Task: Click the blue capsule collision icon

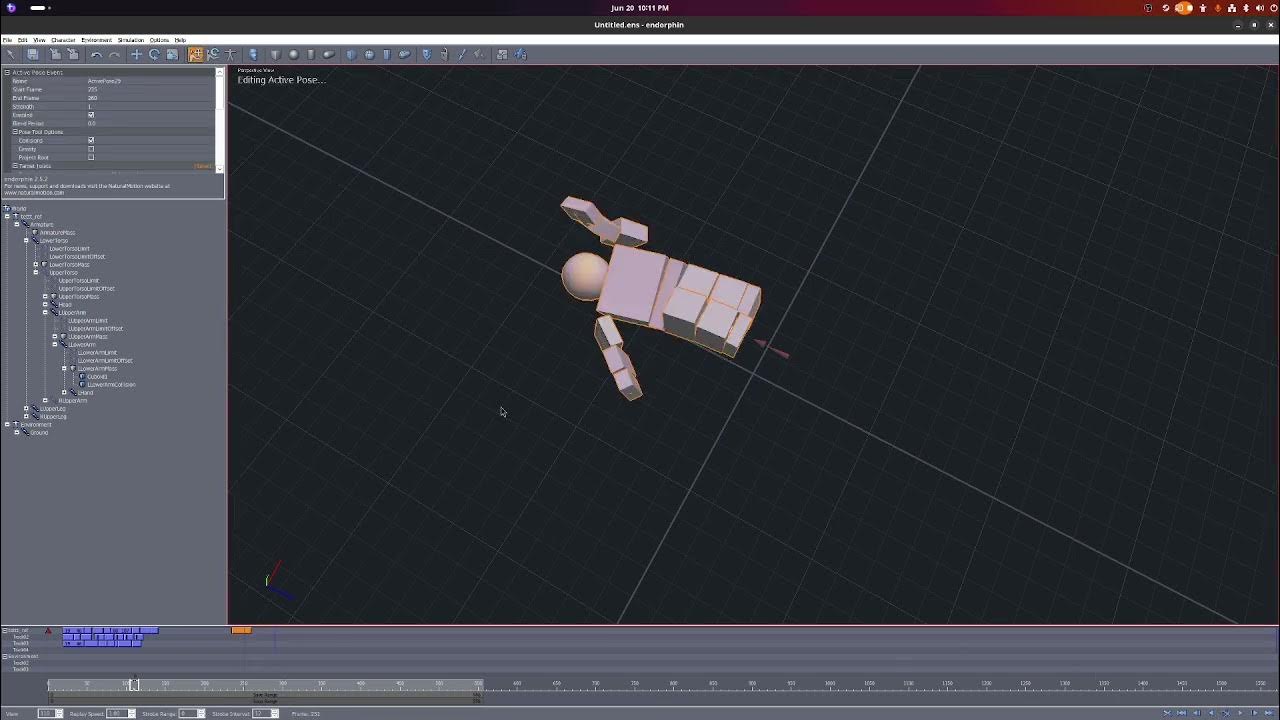Action: (x=404, y=54)
